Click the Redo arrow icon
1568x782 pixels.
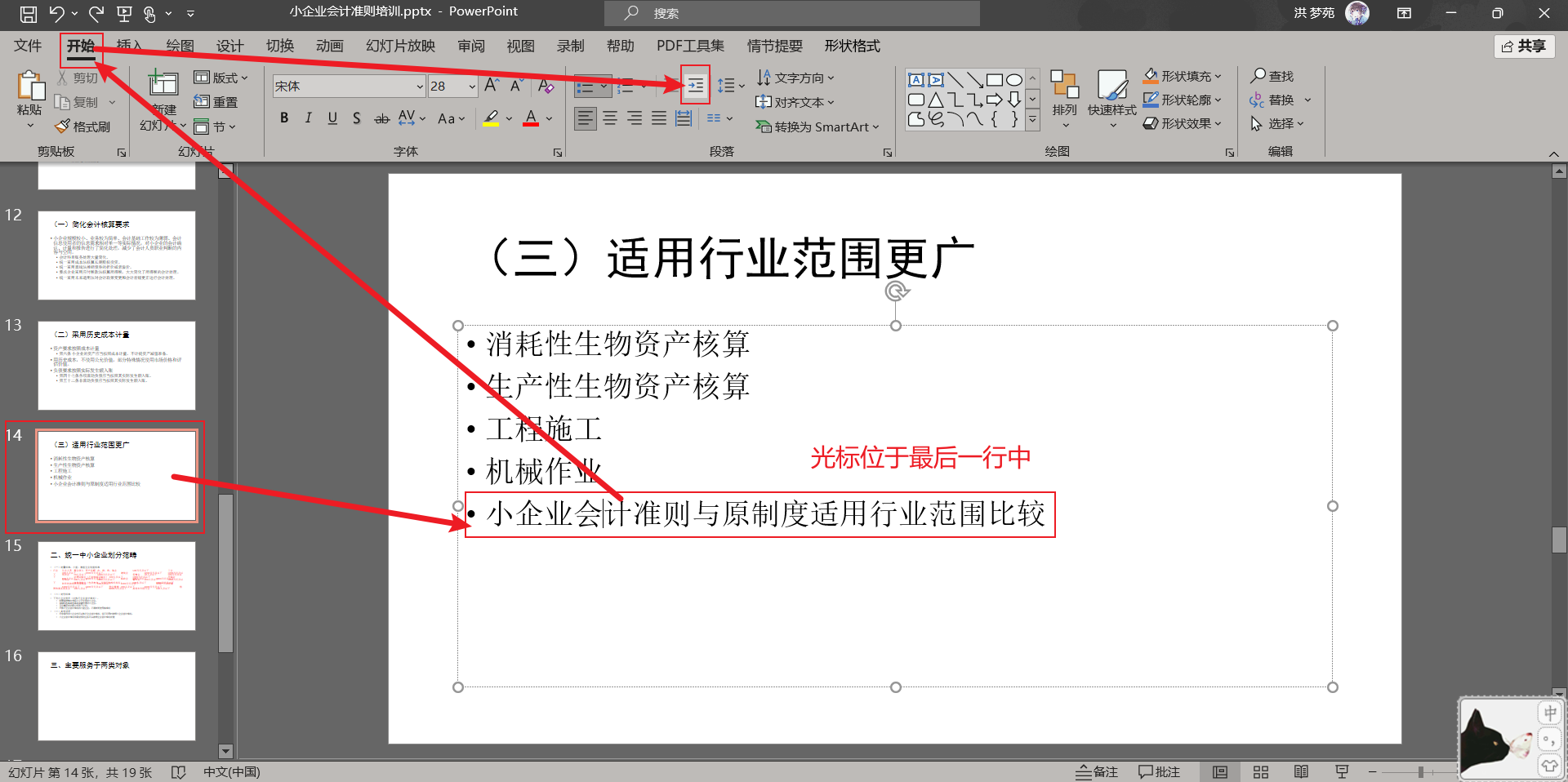point(96,13)
